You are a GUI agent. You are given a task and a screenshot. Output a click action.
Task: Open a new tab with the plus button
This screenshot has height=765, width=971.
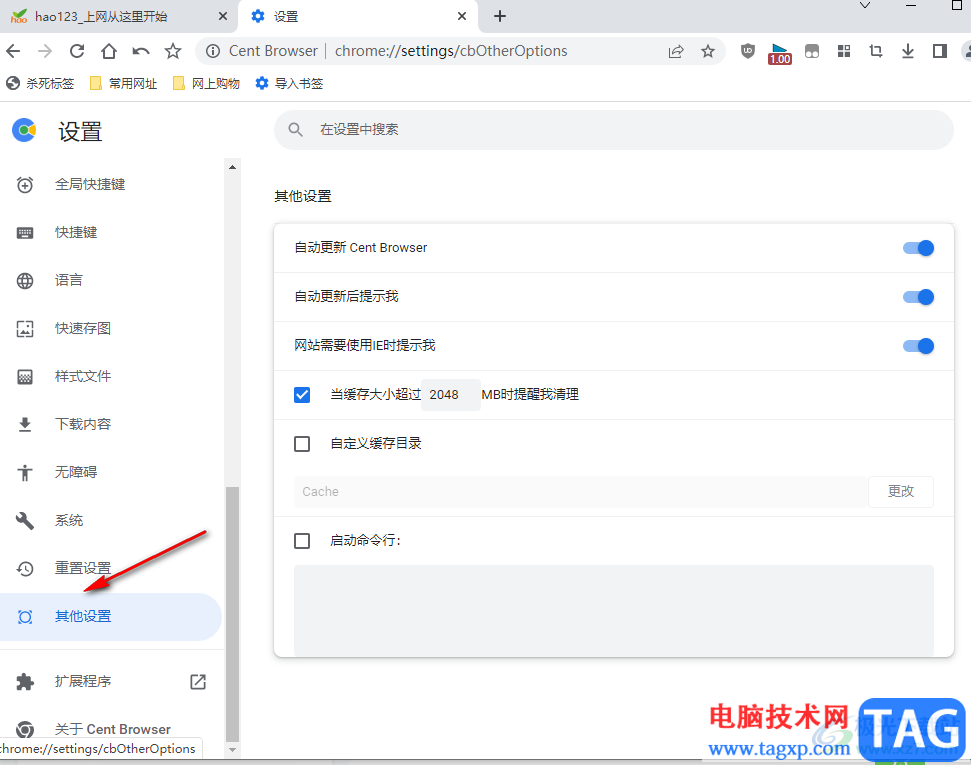pos(500,17)
